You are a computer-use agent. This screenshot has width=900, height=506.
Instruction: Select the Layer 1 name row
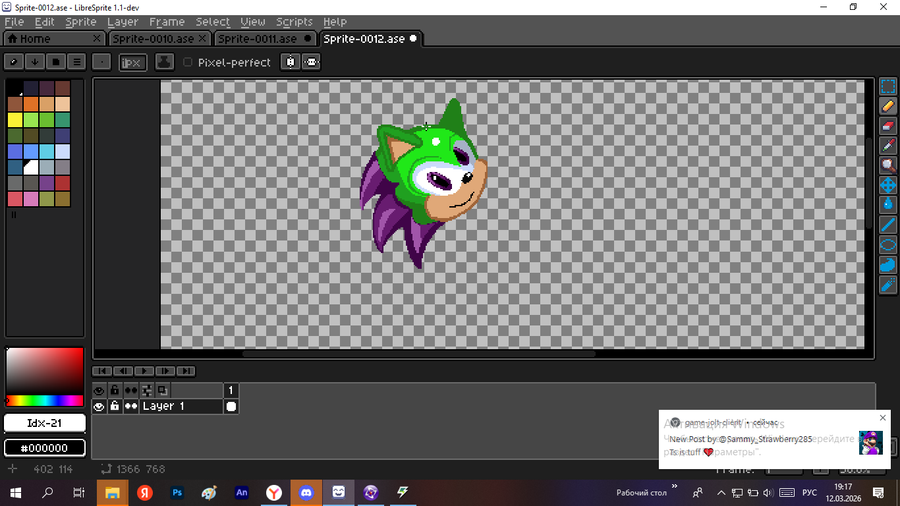(181, 407)
